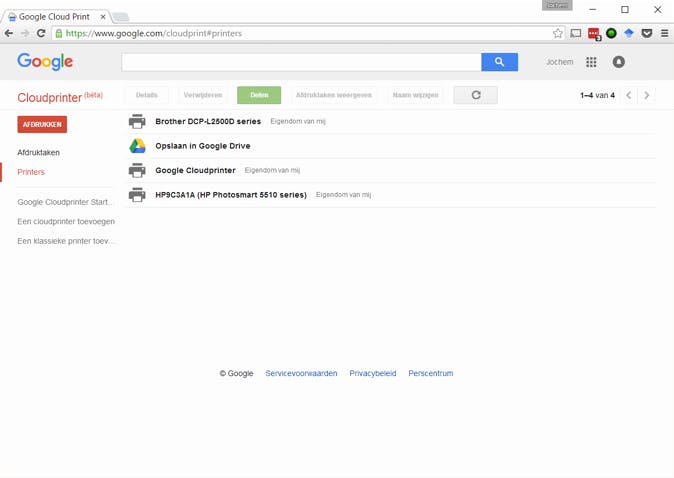Go to next page of printers
Viewport: 674px width, 478px height.
click(x=646, y=95)
